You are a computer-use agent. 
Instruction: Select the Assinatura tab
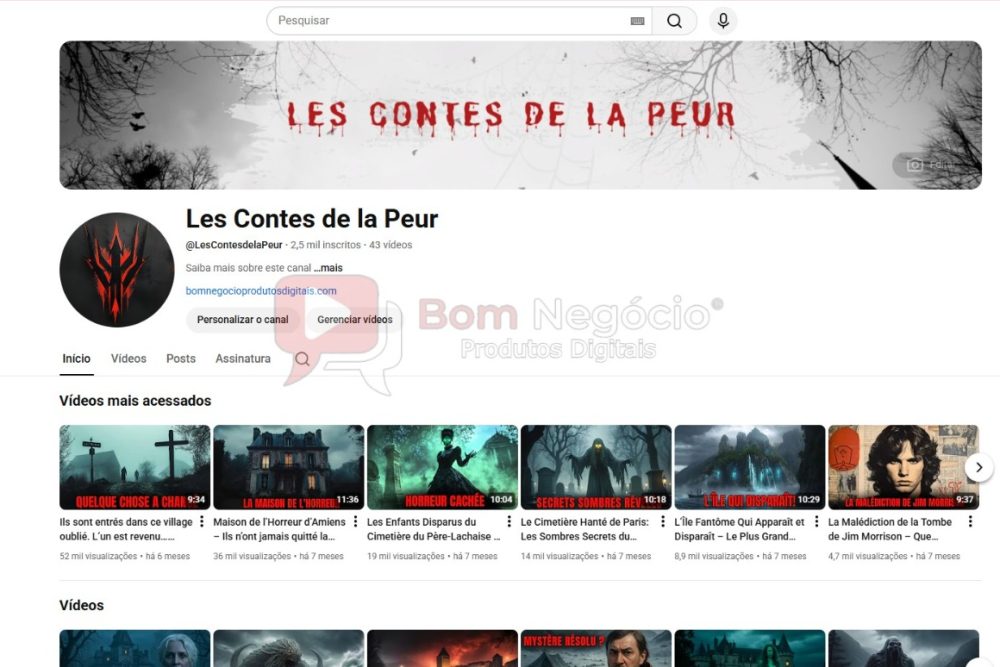pyautogui.click(x=242, y=358)
